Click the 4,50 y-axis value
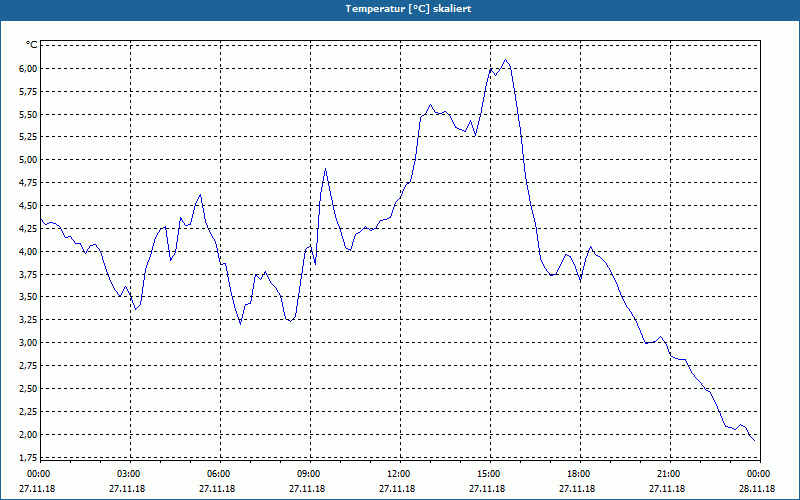The height and width of the screenshot is (500, 800). [29, 206]
